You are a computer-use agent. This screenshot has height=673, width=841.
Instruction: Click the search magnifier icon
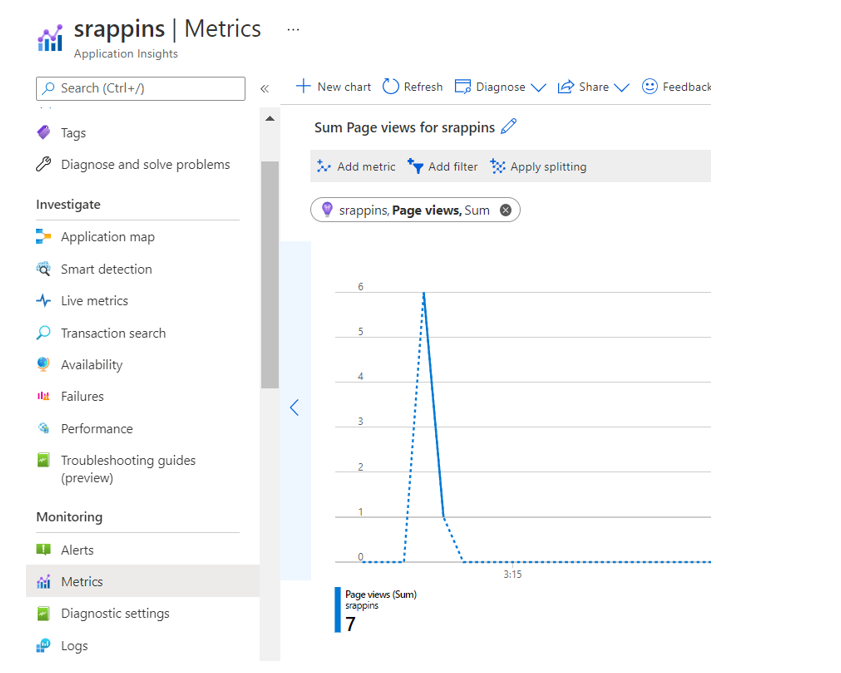(48, 88)
